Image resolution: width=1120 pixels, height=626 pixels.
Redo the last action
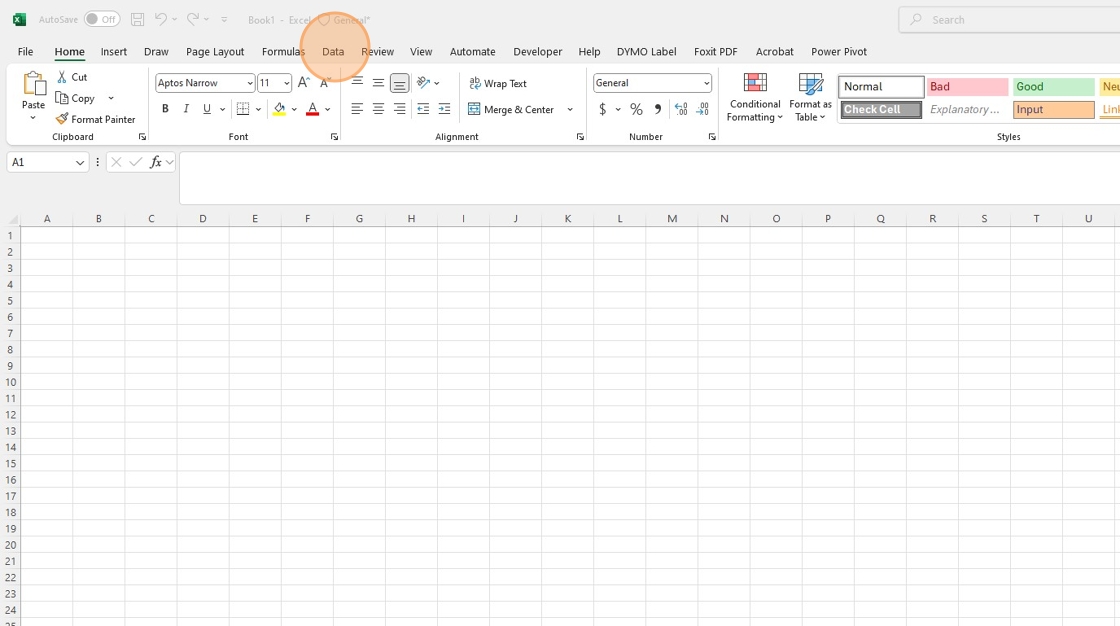tap(193, 19)
